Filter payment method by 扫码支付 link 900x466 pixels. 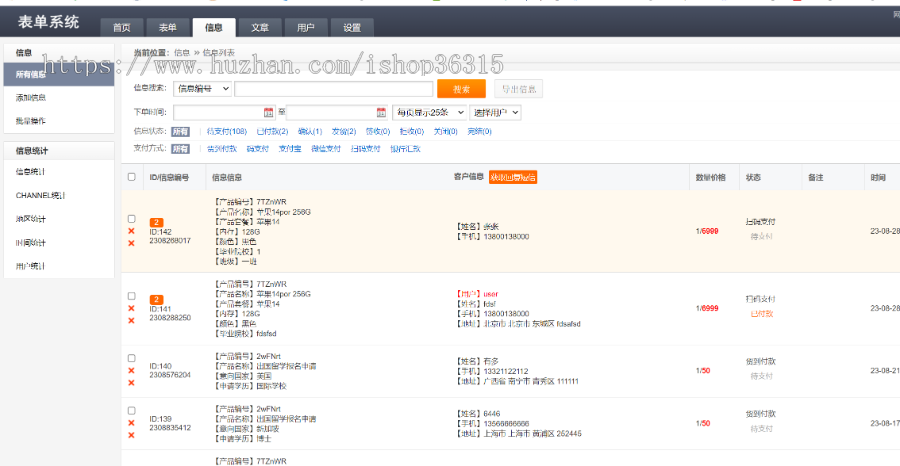(x=366, y=149)
